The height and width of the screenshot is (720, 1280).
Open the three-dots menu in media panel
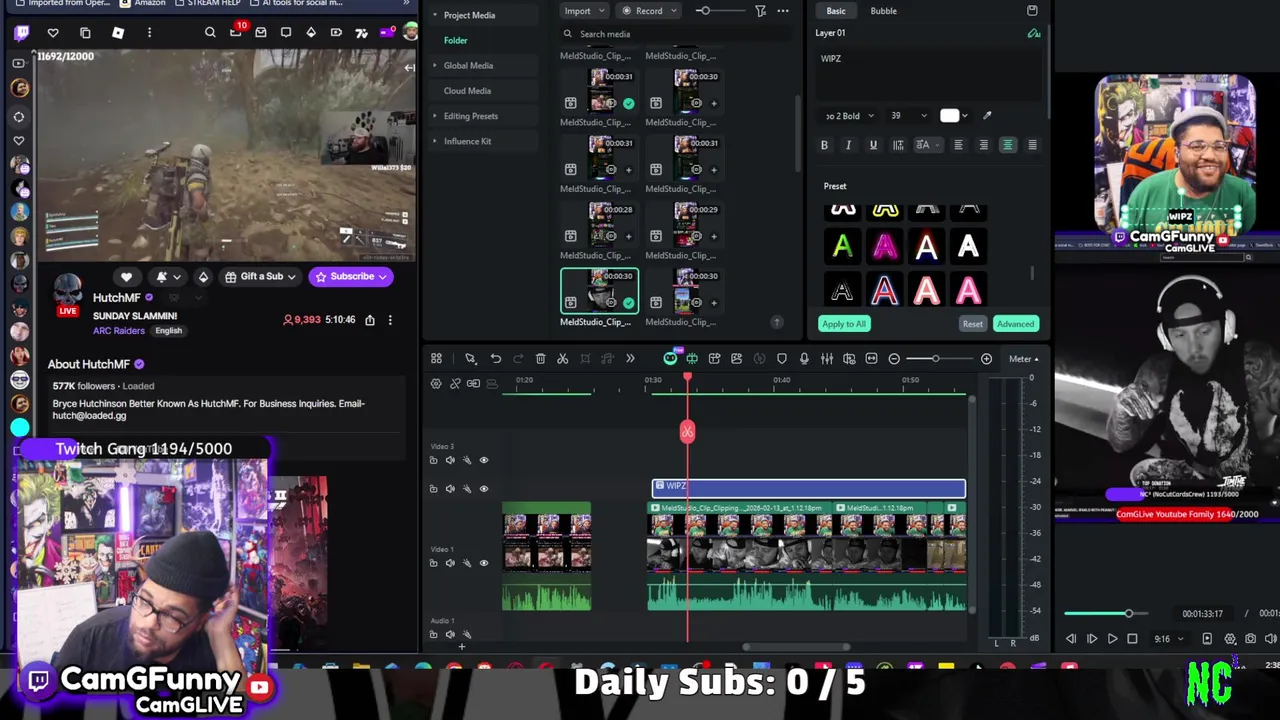(x=782, y=11)
